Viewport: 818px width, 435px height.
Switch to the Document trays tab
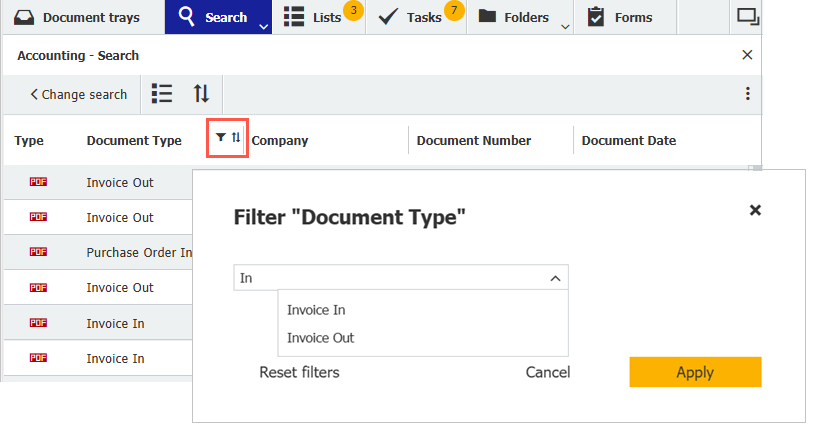click(82, 17)
